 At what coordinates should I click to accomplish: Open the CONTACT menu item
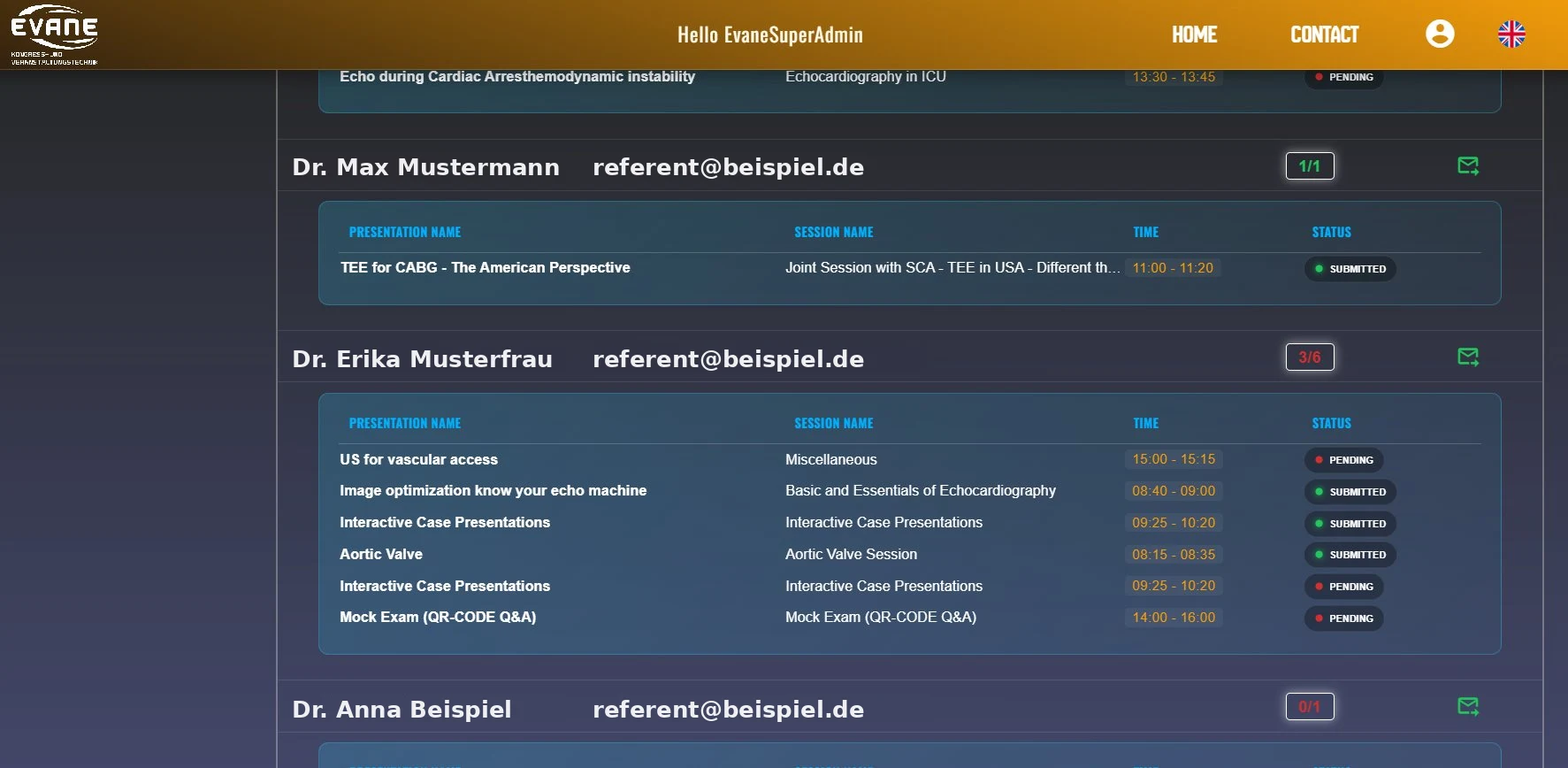point(1324,35)
